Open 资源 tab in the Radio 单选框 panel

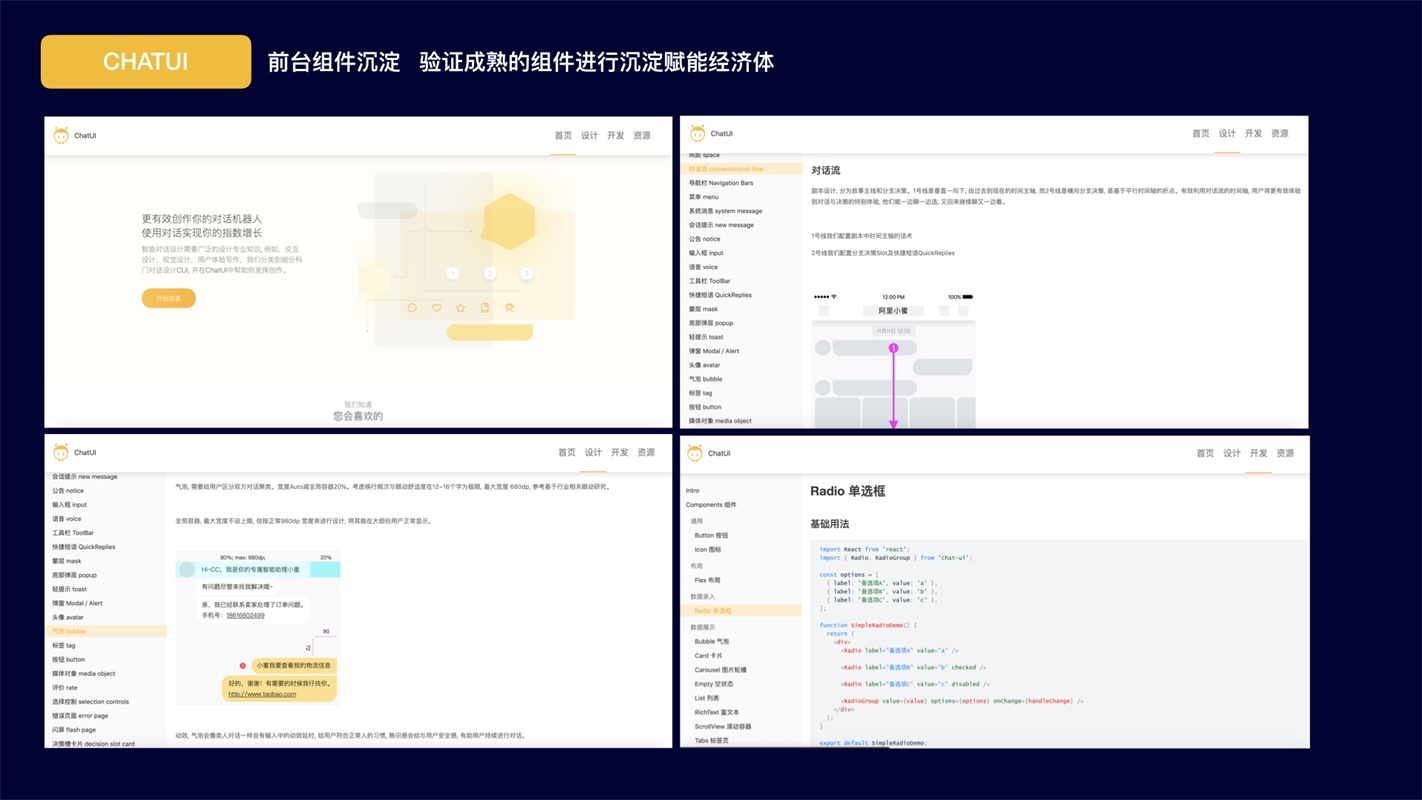[x=1285, y=454]
